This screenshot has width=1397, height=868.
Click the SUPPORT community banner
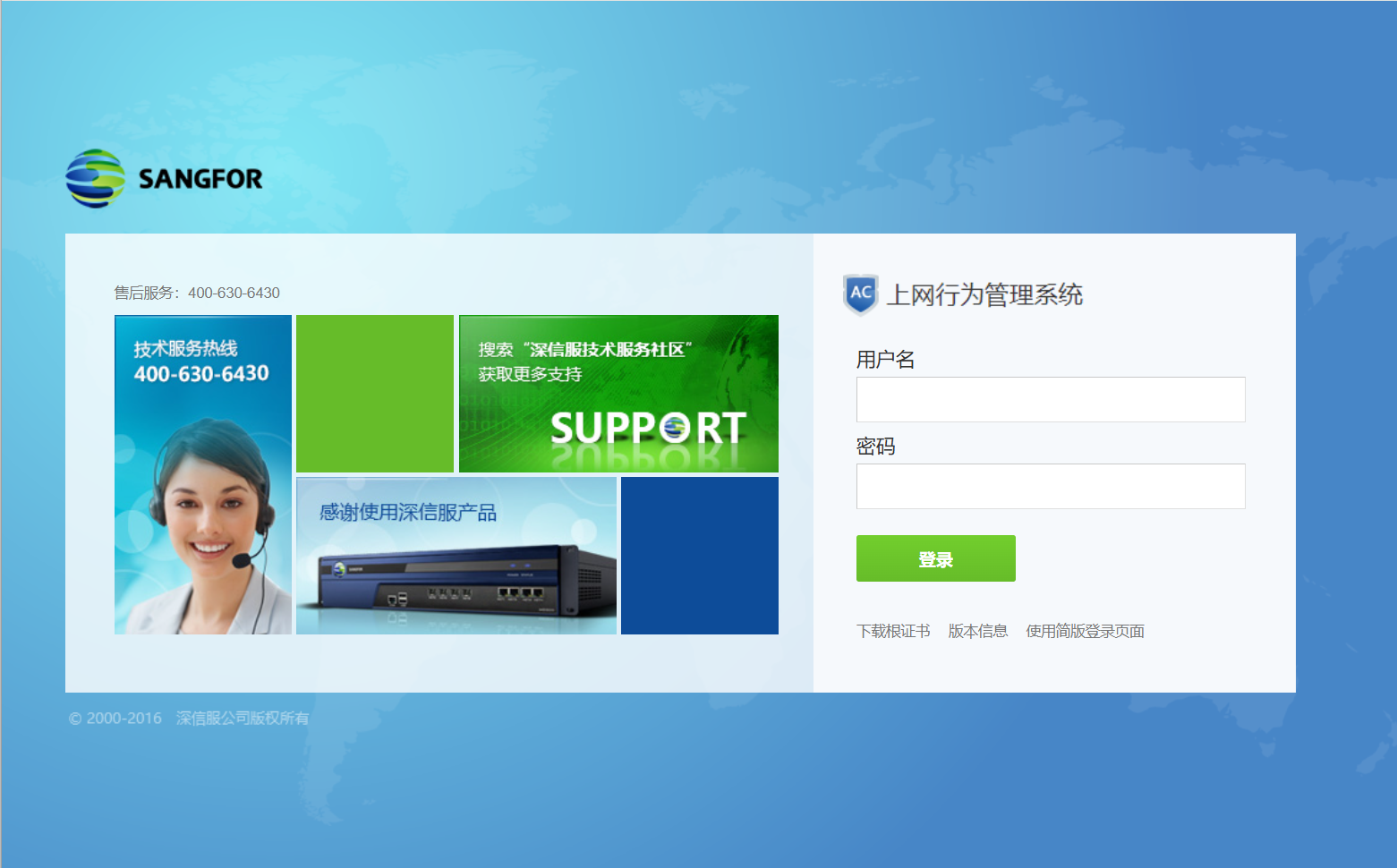(618, 394)
